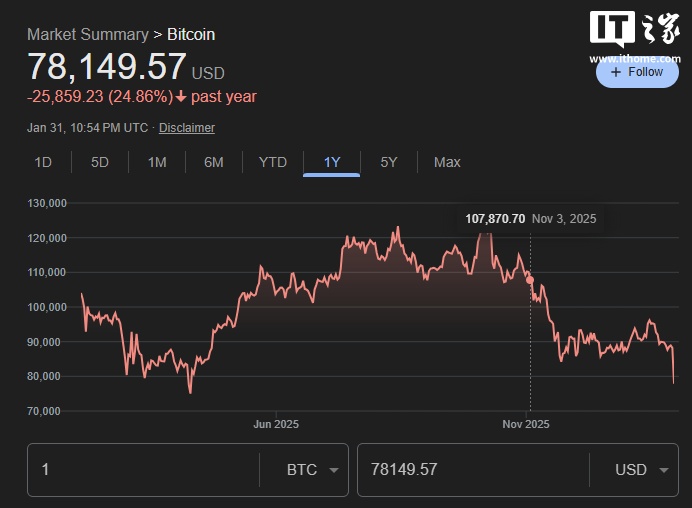Open the Disclaimer link
This screenshot has width=692, height=508.
pos(187,128)
